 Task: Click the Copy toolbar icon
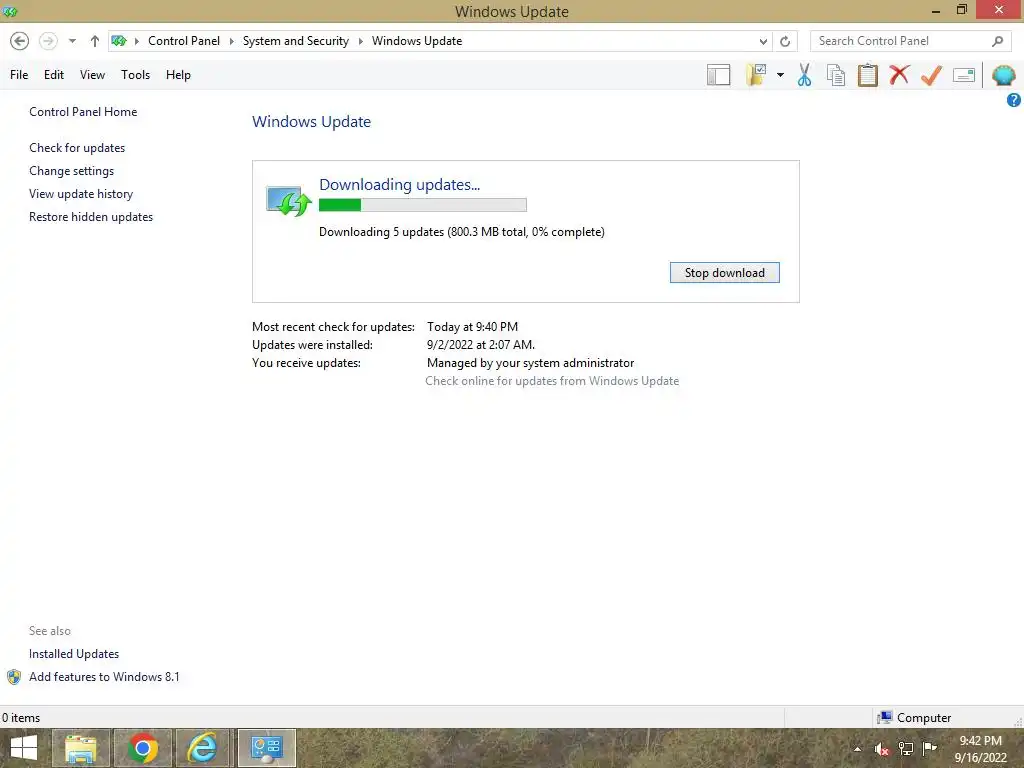click(836, 75)
